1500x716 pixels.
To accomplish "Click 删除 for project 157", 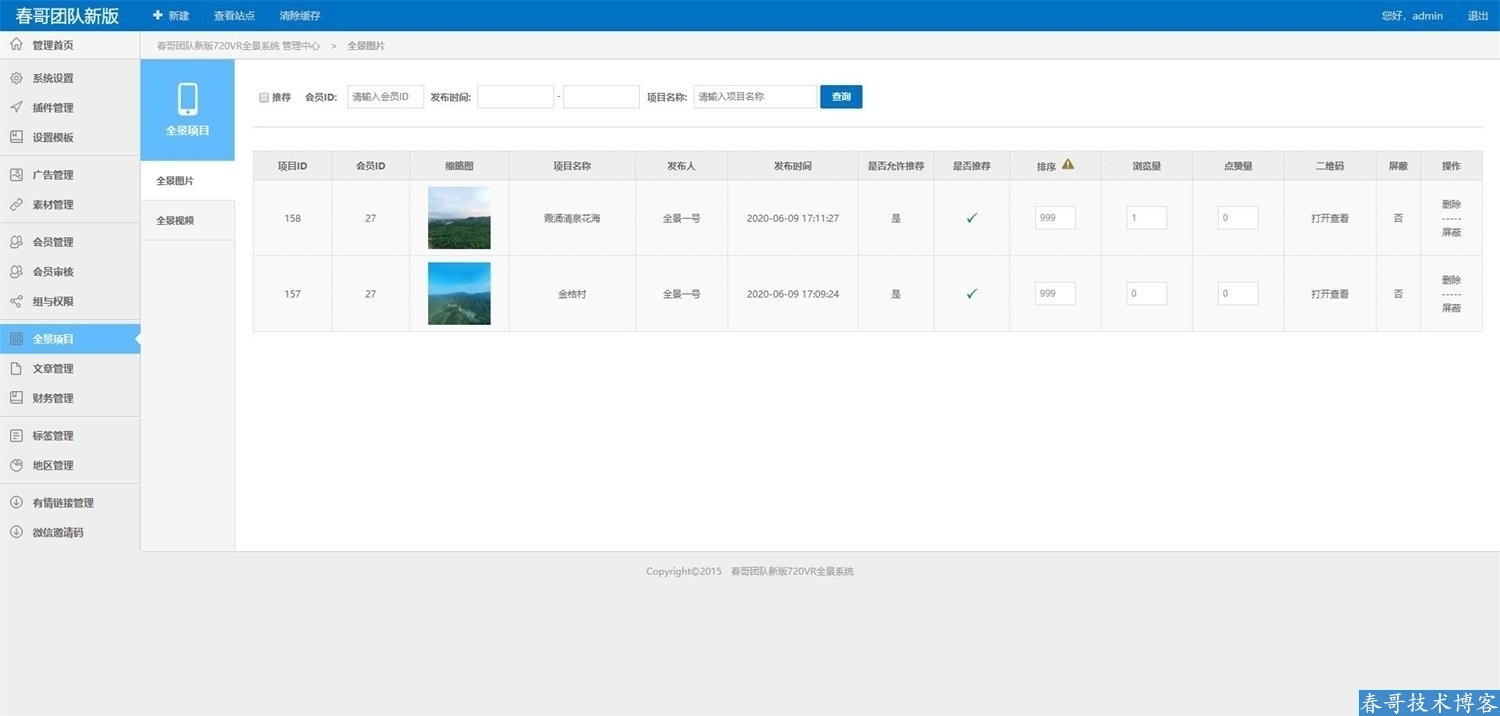I will (x=1451, y=280).
